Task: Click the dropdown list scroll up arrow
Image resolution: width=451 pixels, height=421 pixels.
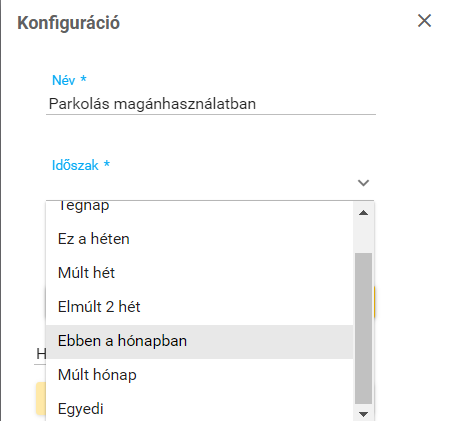Action: pos(363,213)
